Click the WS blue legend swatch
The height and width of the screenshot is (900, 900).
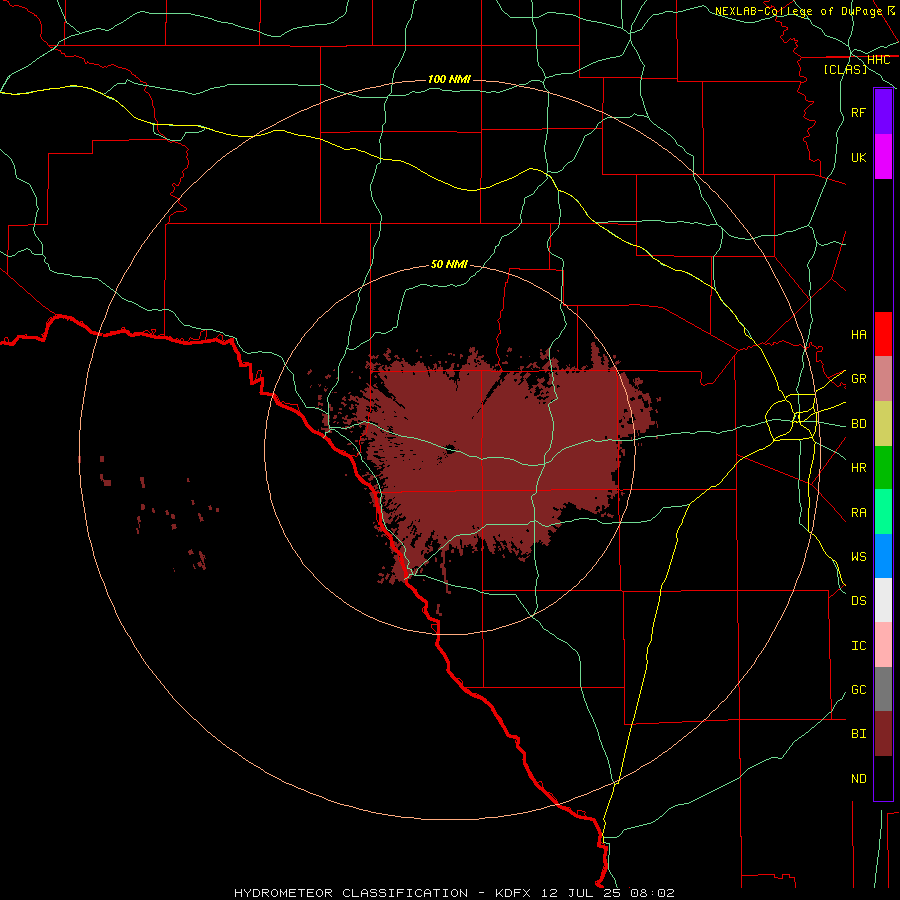click(883, 556)
